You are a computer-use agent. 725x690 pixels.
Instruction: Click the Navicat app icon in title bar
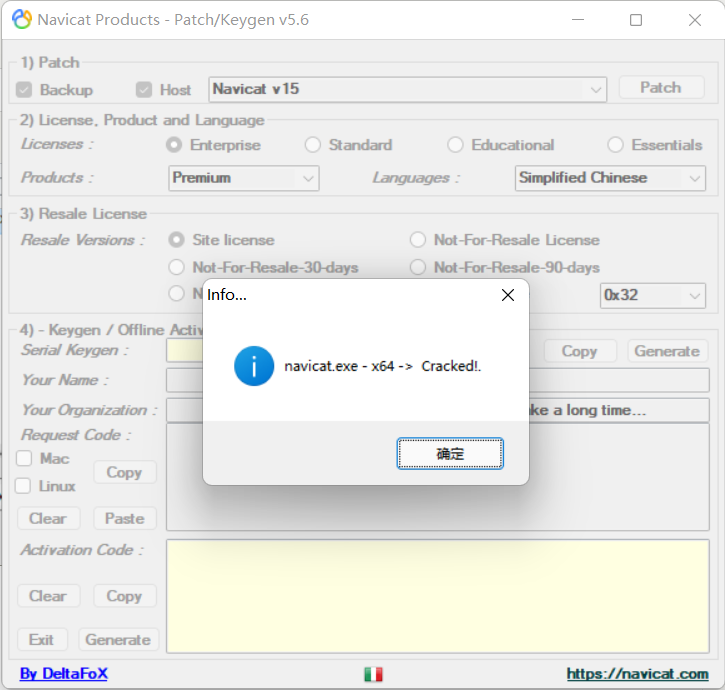coord(21,20)
